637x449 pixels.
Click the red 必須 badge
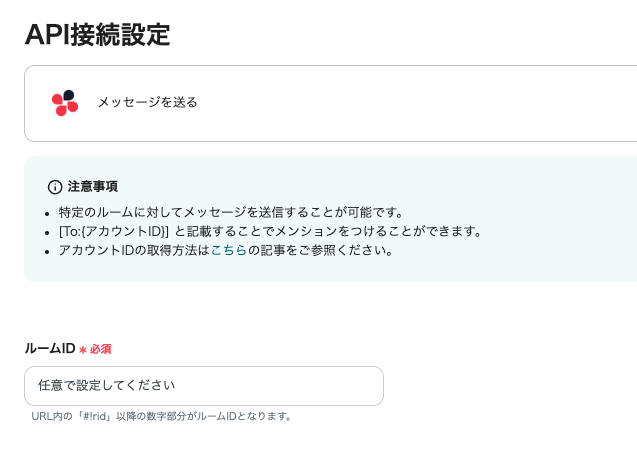(100, 349)
